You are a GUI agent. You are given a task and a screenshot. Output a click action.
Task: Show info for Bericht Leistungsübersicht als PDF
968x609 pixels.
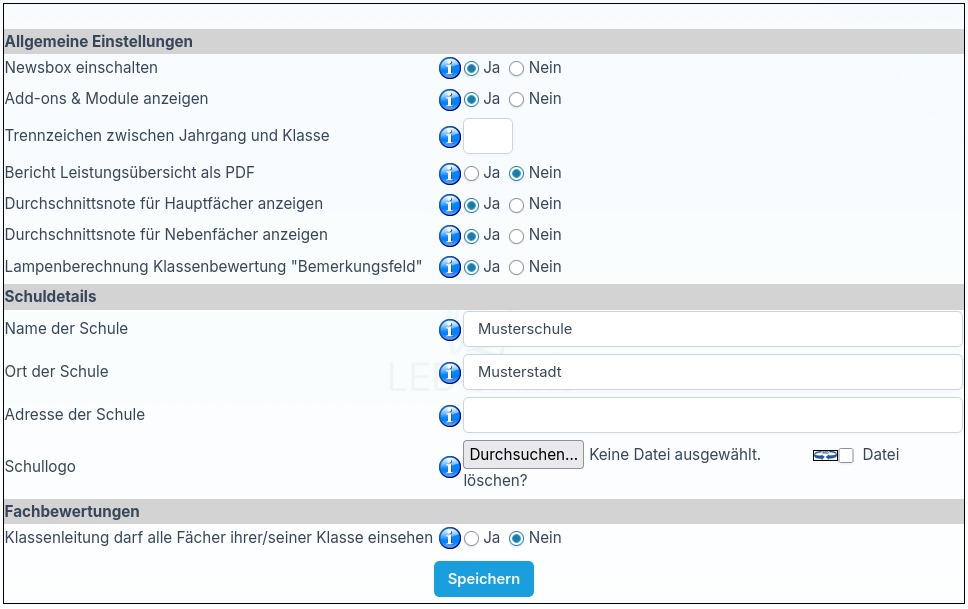(450, 174)
